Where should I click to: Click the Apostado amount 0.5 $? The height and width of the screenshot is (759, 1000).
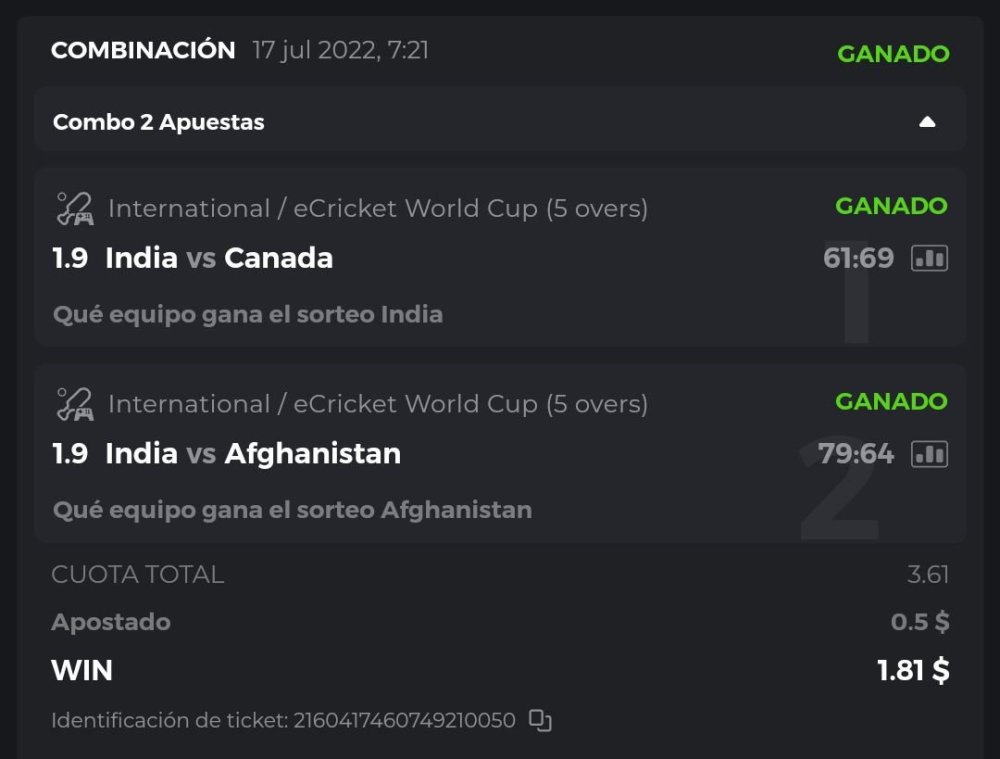point(919,622)
